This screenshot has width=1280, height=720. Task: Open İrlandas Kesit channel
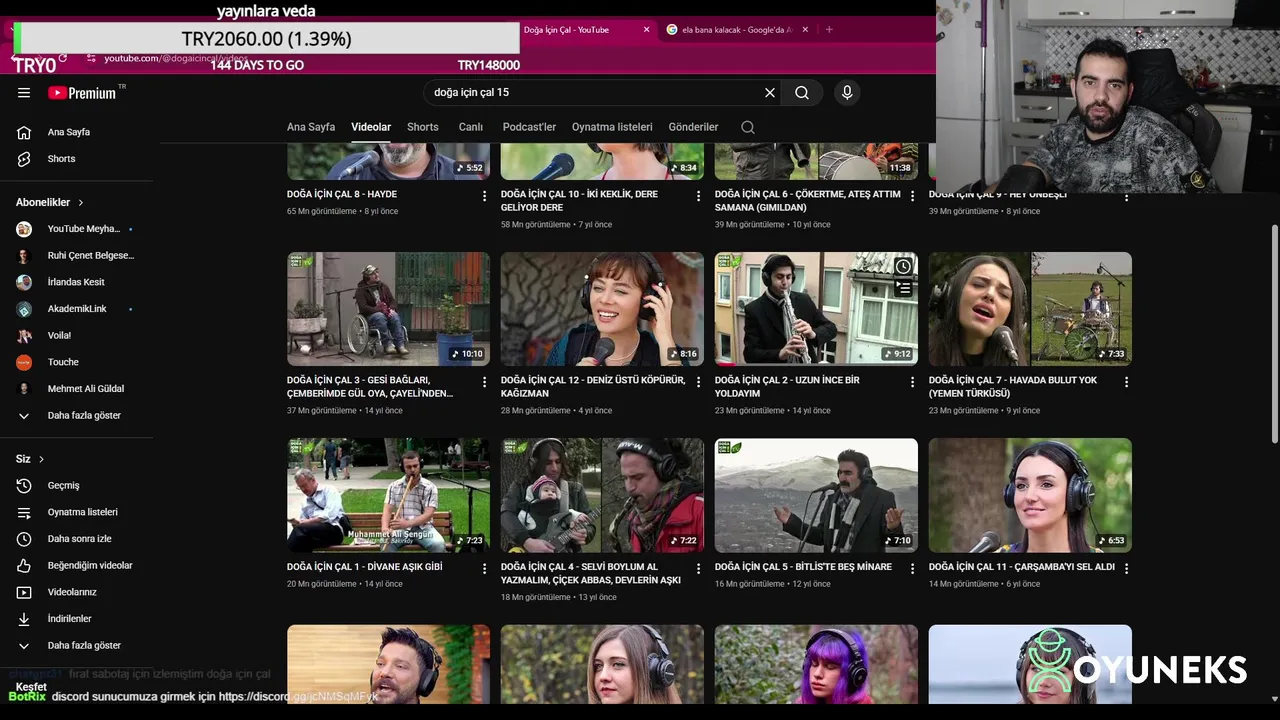pos(77,282)
